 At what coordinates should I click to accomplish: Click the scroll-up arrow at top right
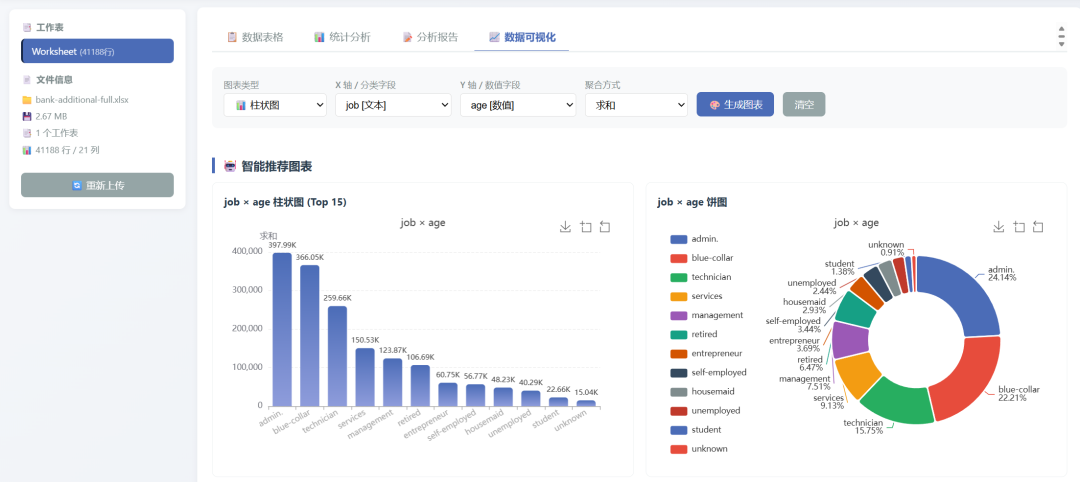1061,30
